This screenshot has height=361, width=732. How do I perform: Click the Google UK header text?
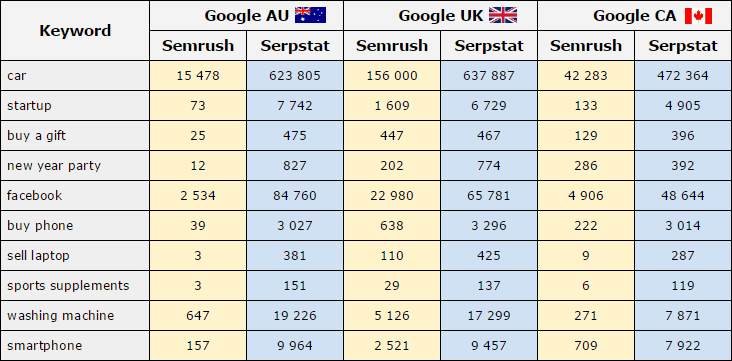click(x=441, y=16)
